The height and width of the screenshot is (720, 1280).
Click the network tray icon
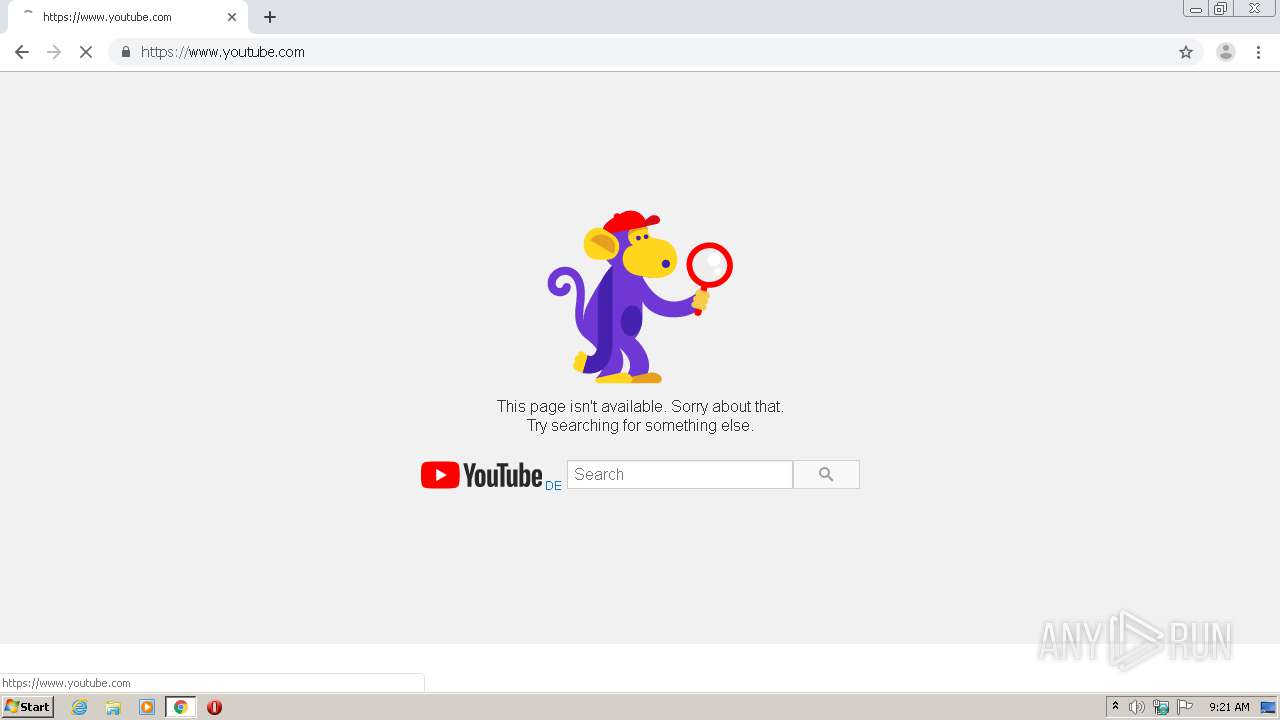click(x=1161, y=707)
